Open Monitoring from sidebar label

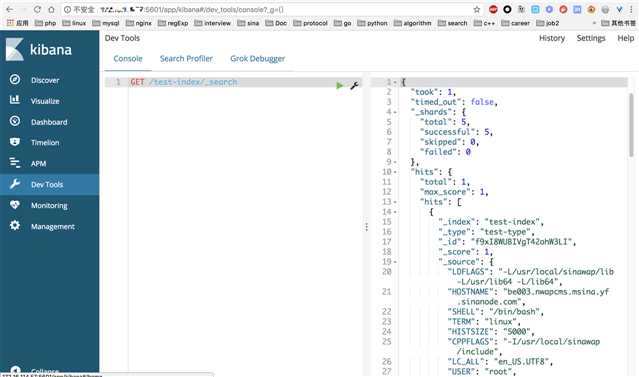[49, 205]
